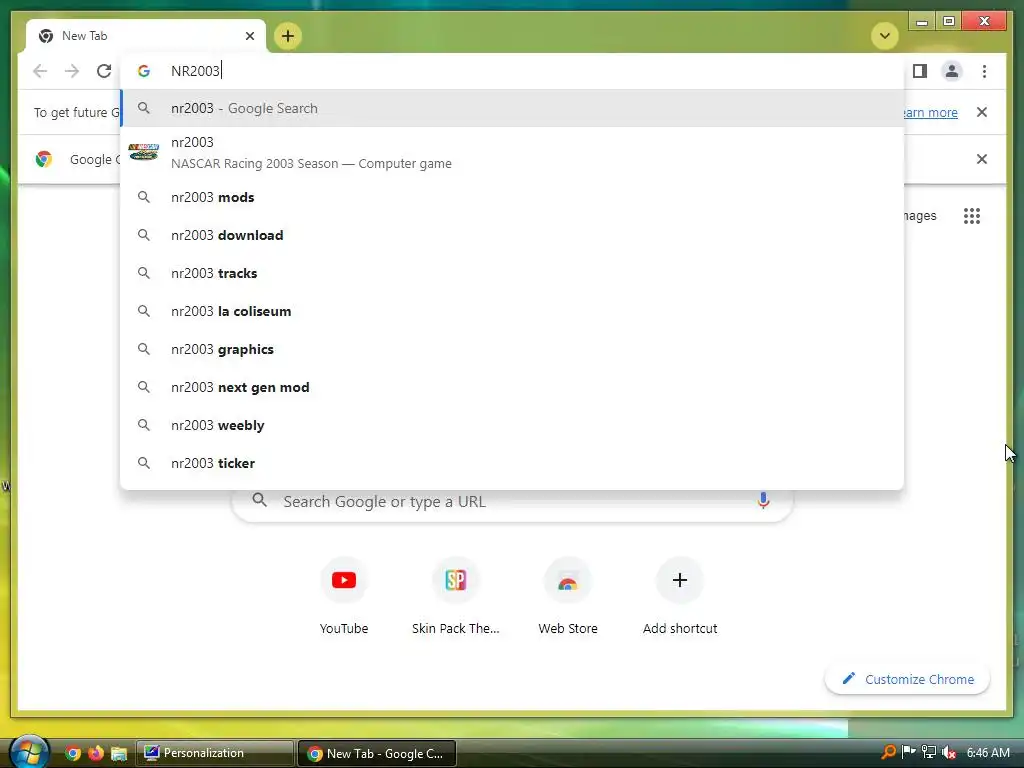Pick 'nr2003 weebly' suggestion
The height and width of the screenshot is (768, 1024).
[x=513, y=425]
